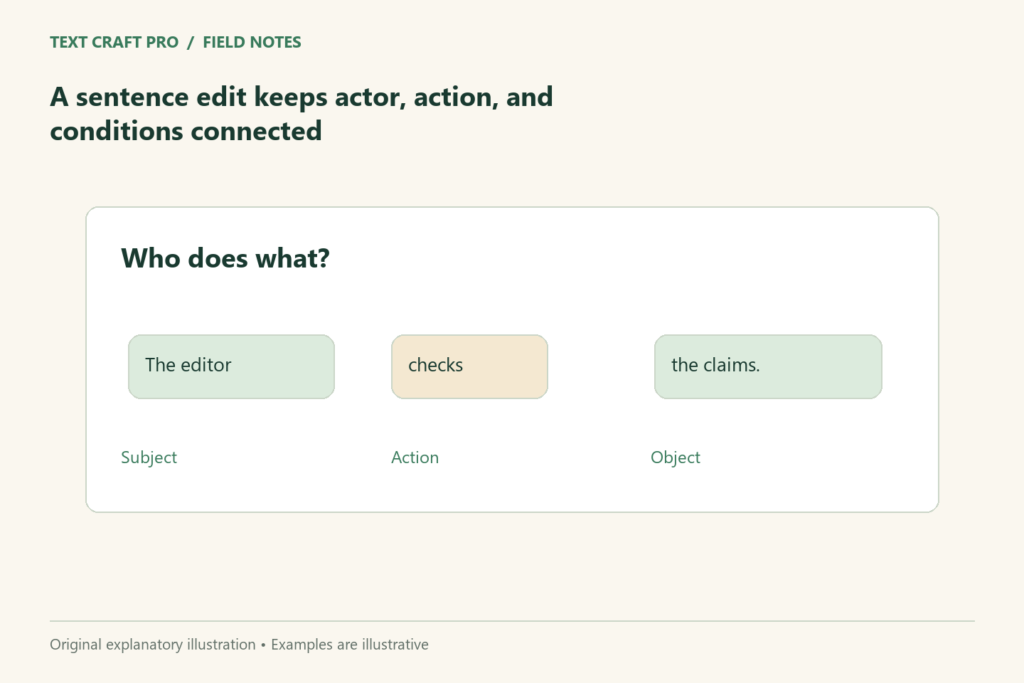Click the 'Action' label
This screenshot has width=1024, height=683.
415,458
